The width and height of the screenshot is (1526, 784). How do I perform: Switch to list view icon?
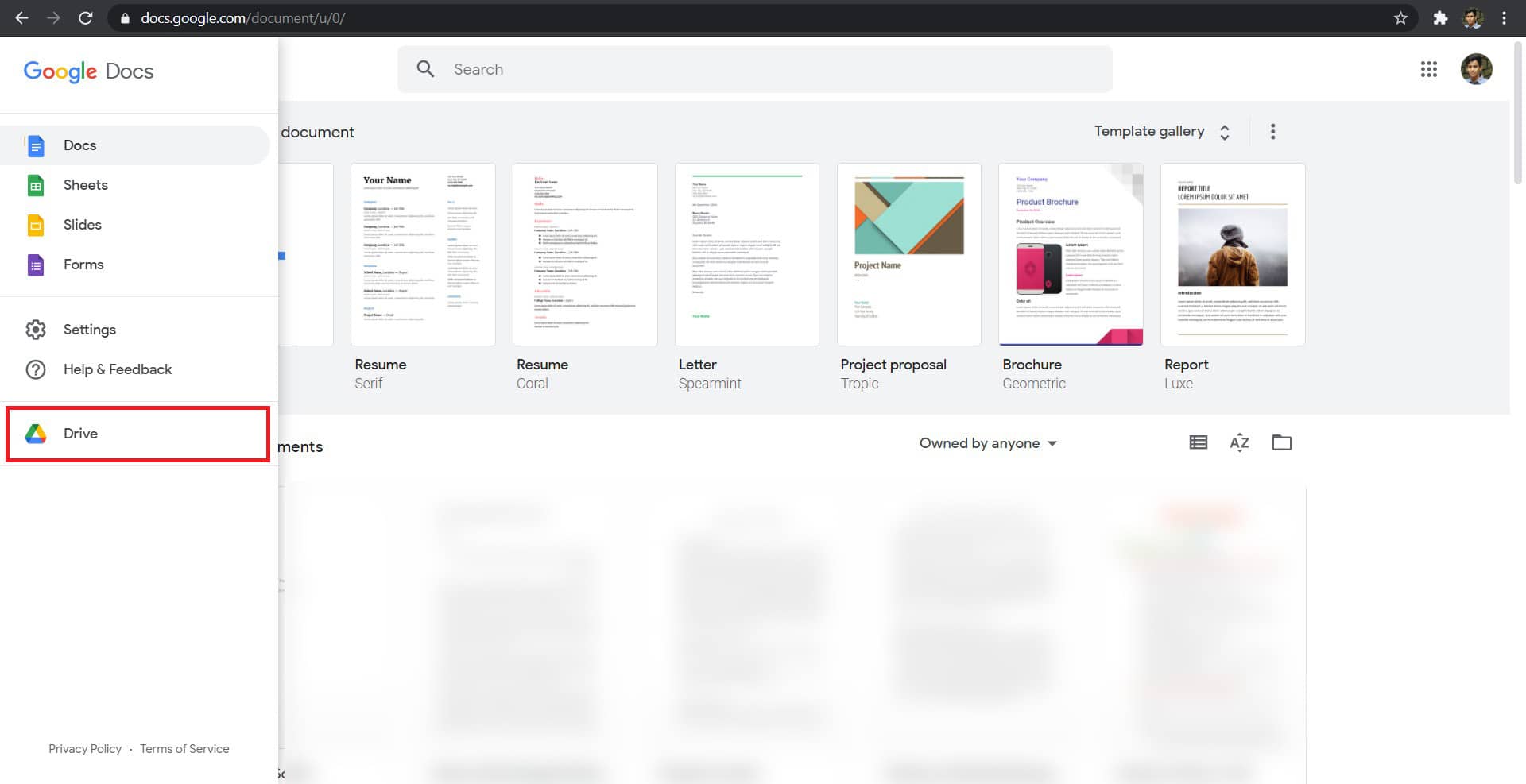(1198, 442)
